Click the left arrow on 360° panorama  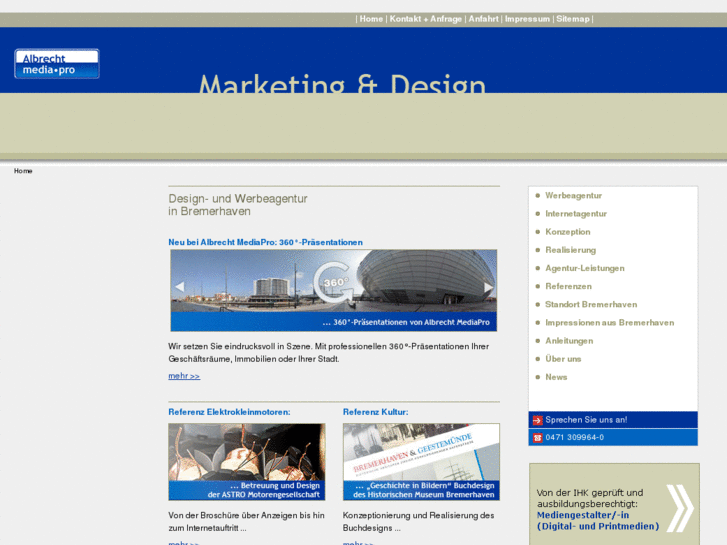[x=180, y=287]
